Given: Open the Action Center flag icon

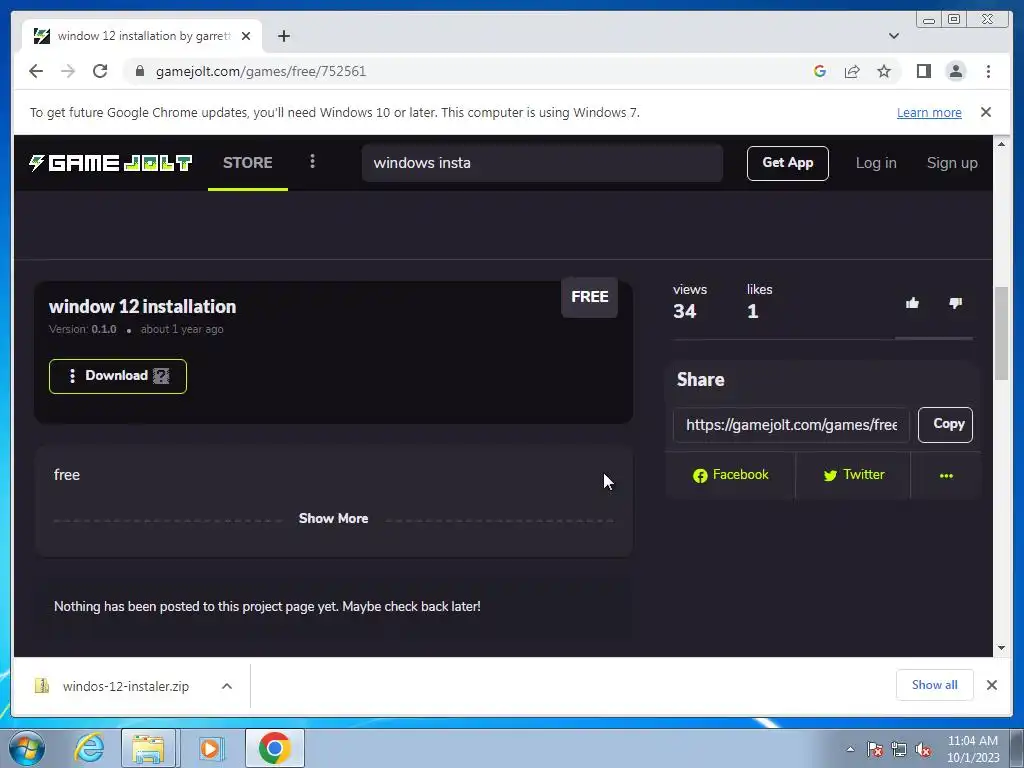Looking at the screenshot, I should 874,750.
